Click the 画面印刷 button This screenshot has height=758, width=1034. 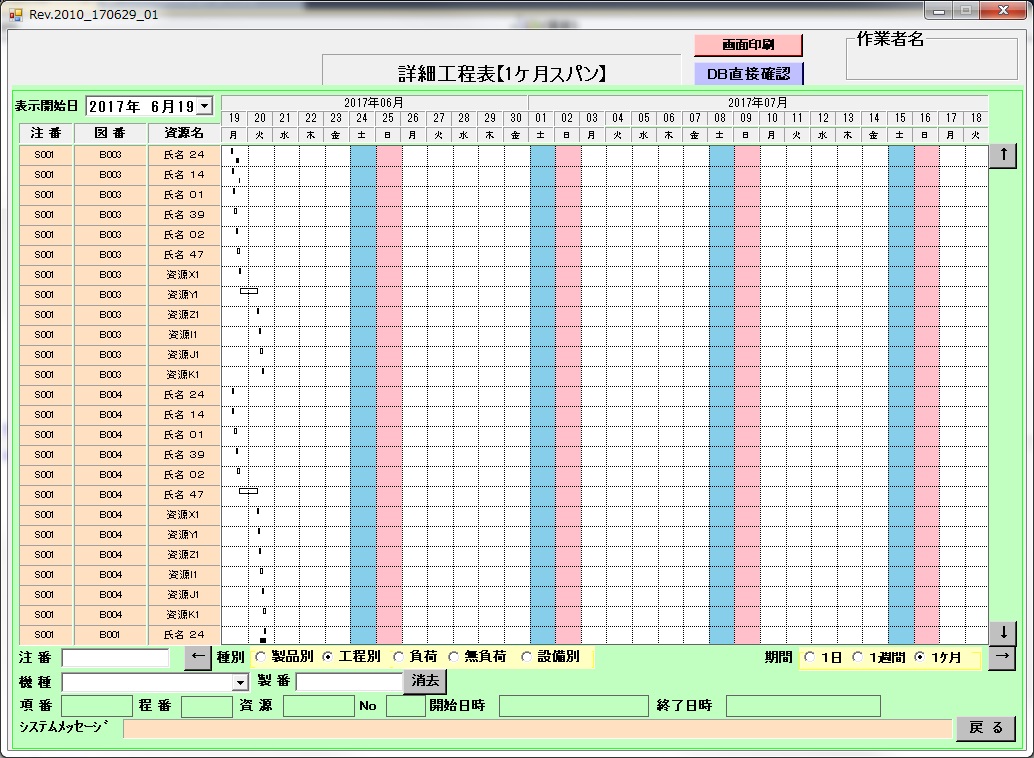click(748, 45)
